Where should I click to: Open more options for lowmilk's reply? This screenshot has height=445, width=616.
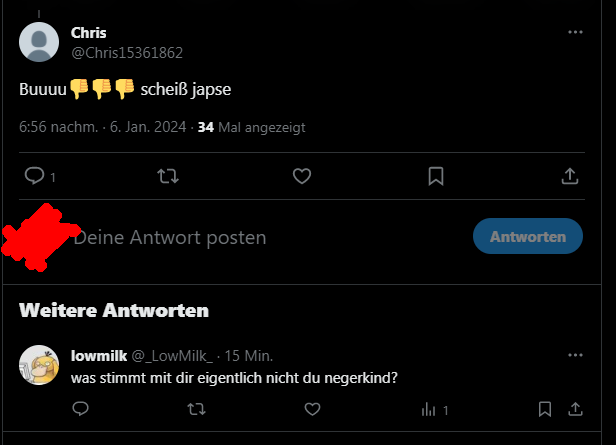click(575, 355)
